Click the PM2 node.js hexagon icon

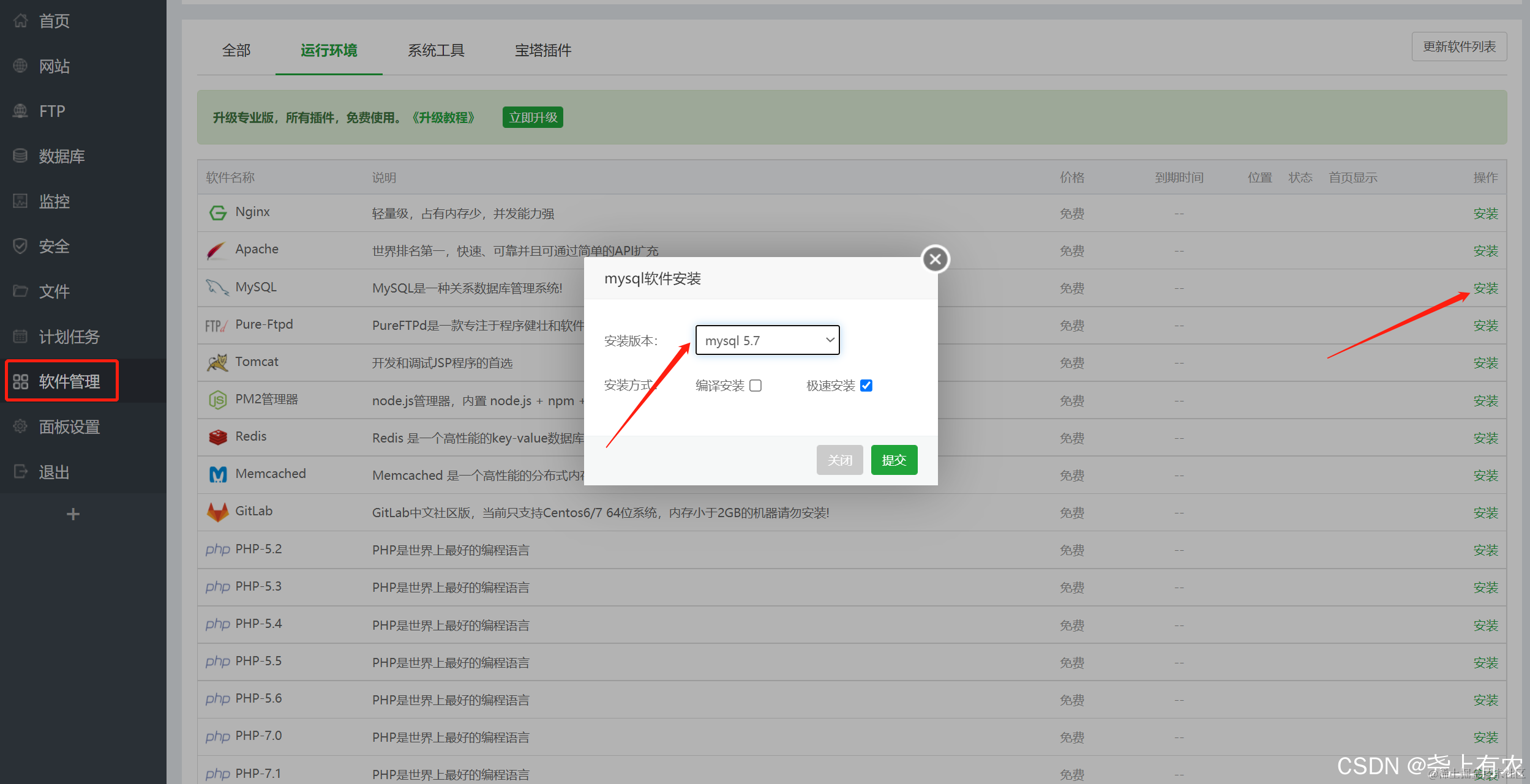tap(217, 400)
